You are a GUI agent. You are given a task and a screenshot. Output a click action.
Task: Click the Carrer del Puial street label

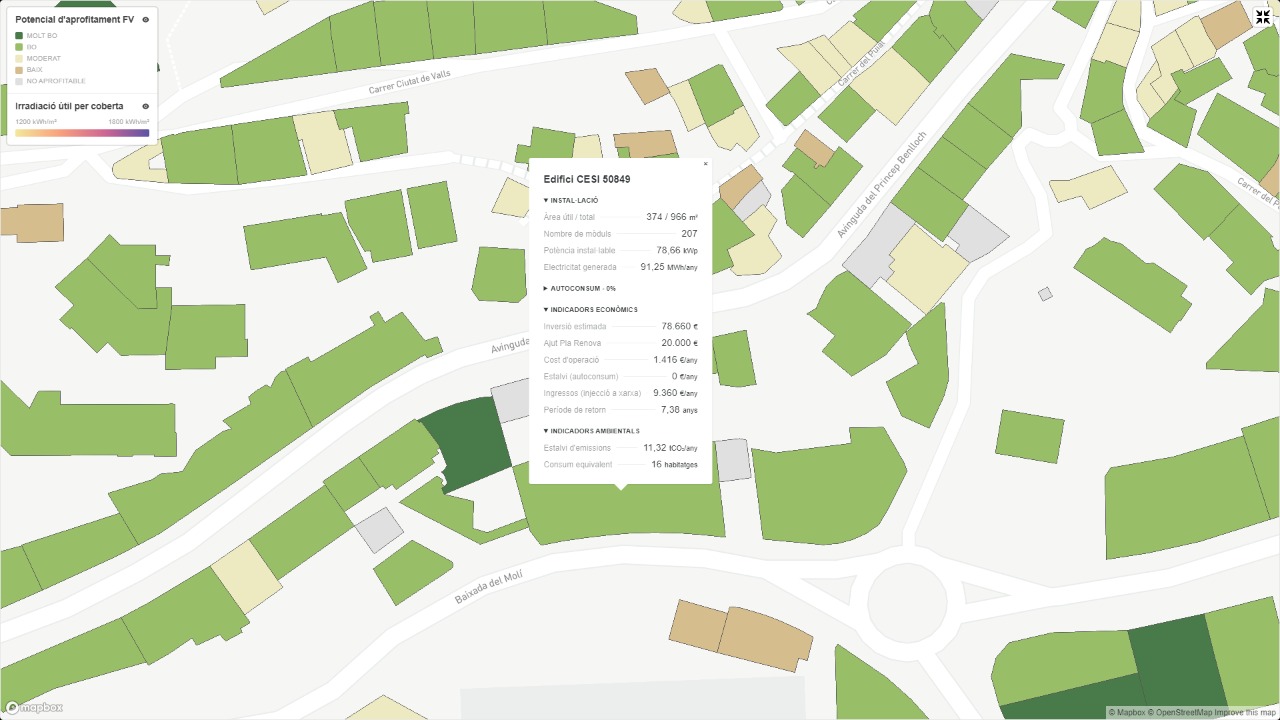(862, 65)
